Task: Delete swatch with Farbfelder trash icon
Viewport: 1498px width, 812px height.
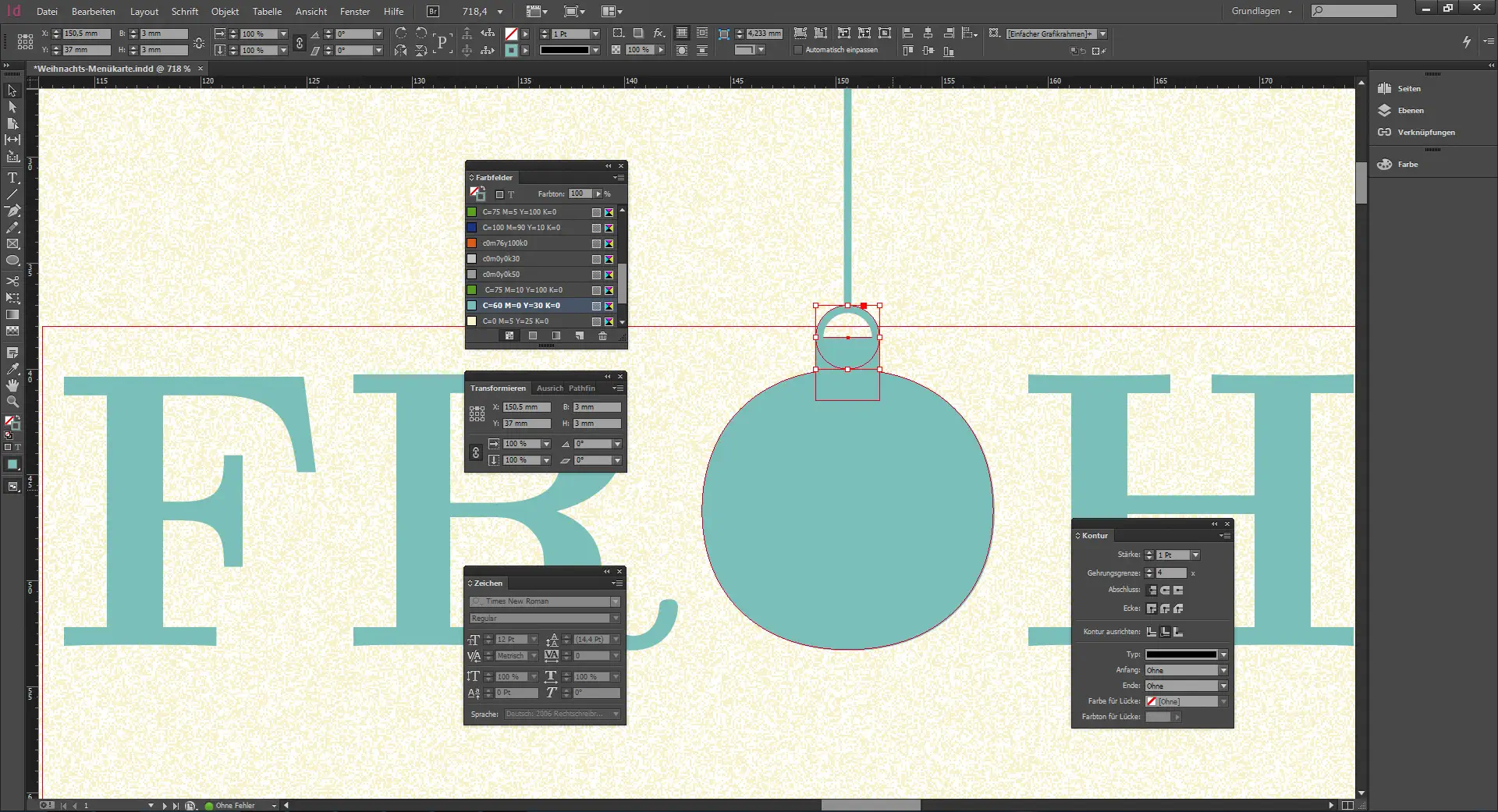Action: [602, 336]
